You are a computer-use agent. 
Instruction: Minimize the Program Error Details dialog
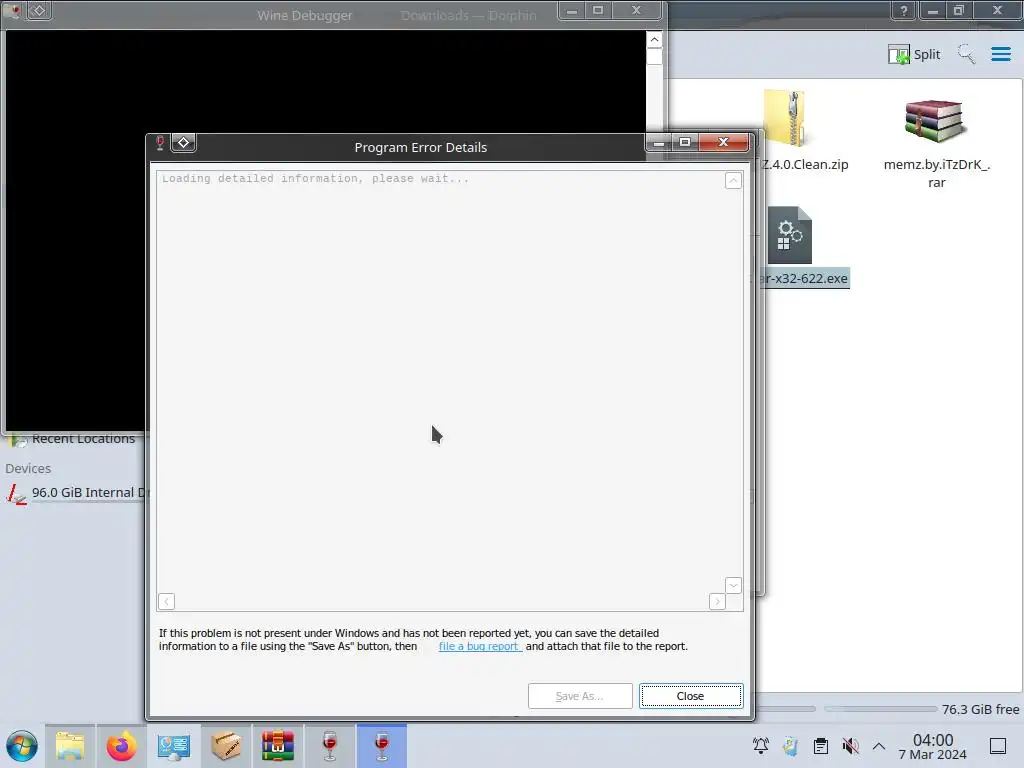point(659,142)
